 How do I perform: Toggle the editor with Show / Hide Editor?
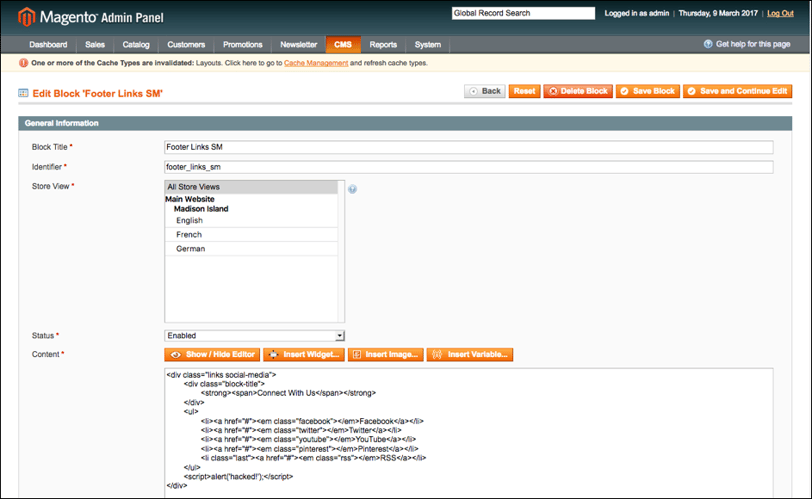point(211,354)
